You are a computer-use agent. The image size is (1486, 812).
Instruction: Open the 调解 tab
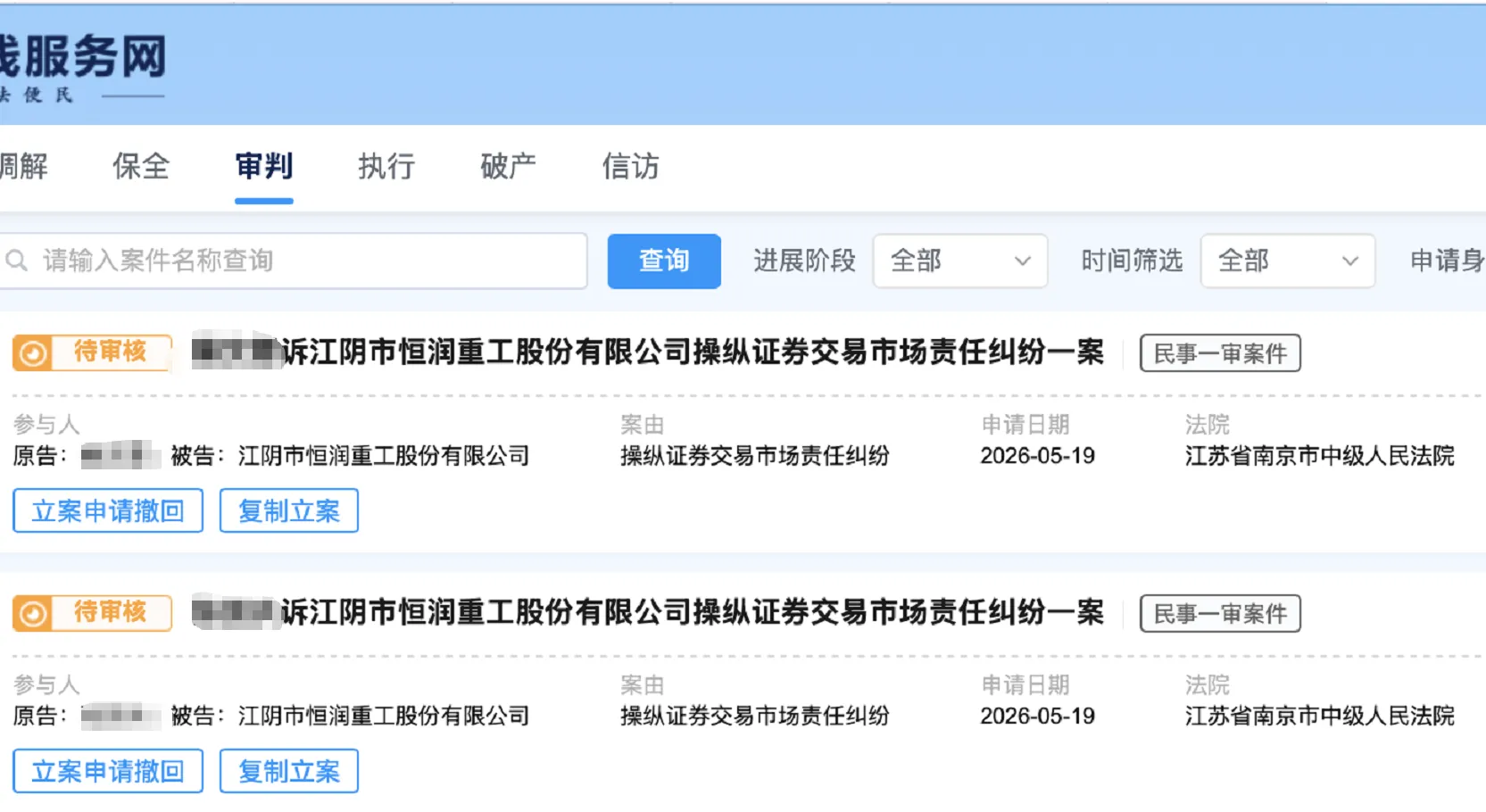point(24,166)
